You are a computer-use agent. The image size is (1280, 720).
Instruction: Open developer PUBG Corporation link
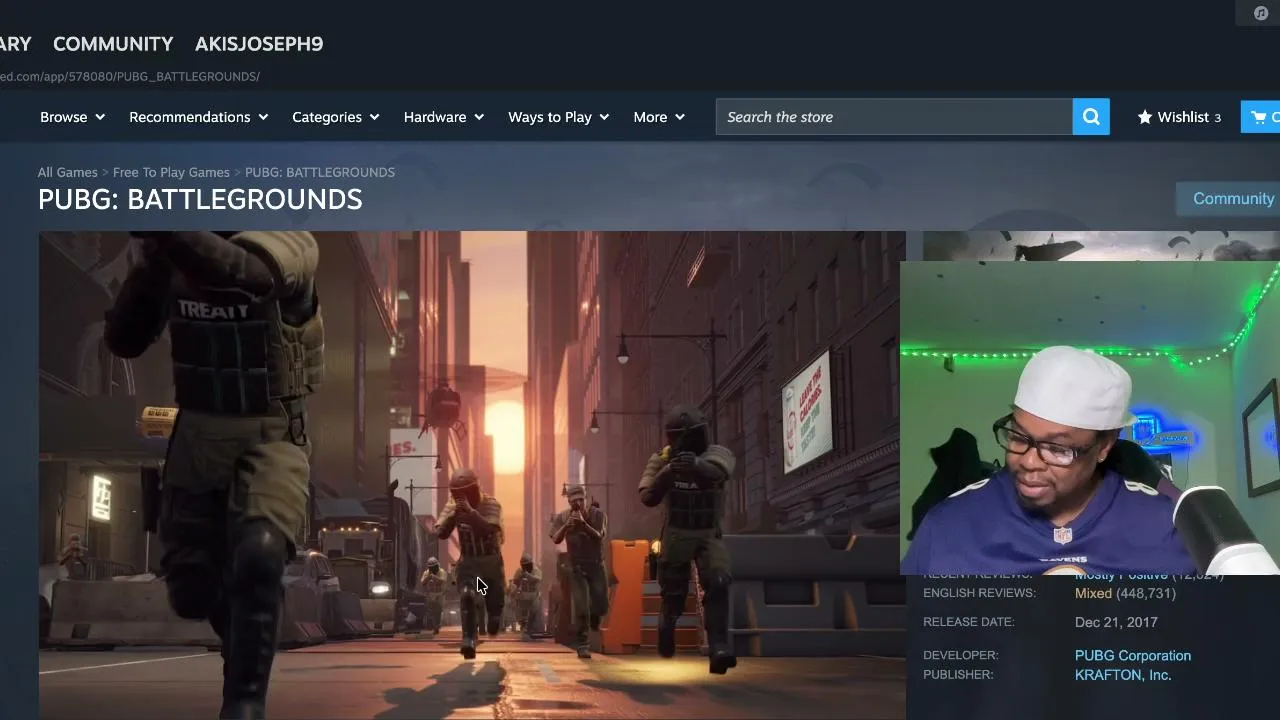tap(1133, 655)
